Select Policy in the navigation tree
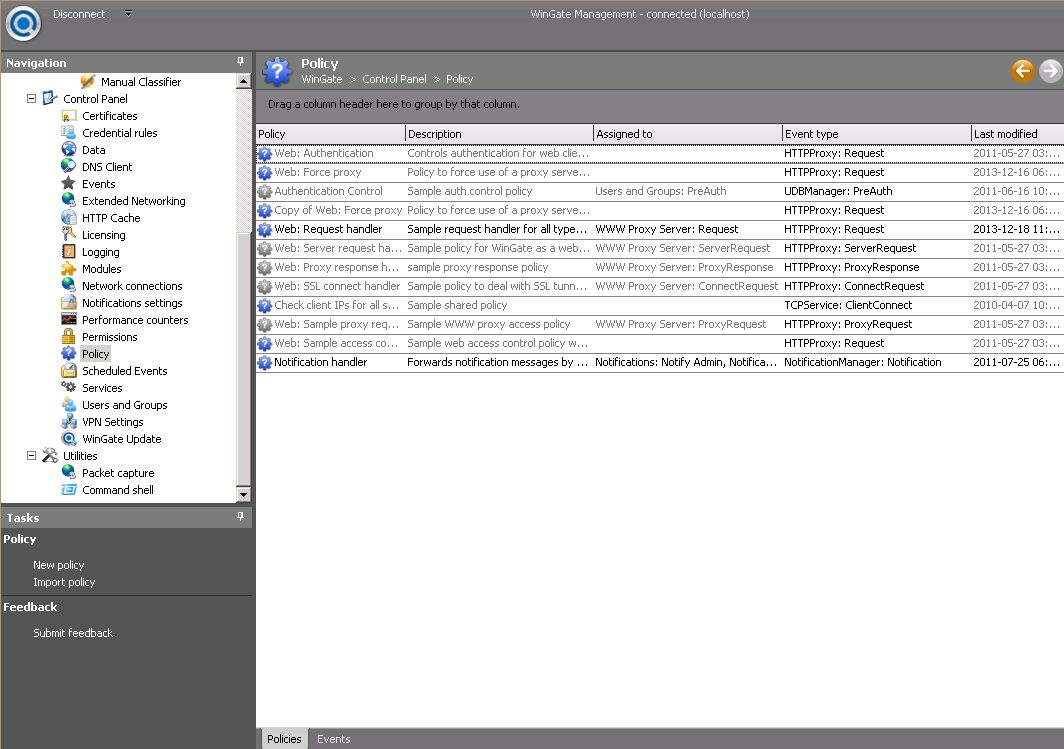The width and height of the screenshot is (1064, 749). click(x=95, y=353)
